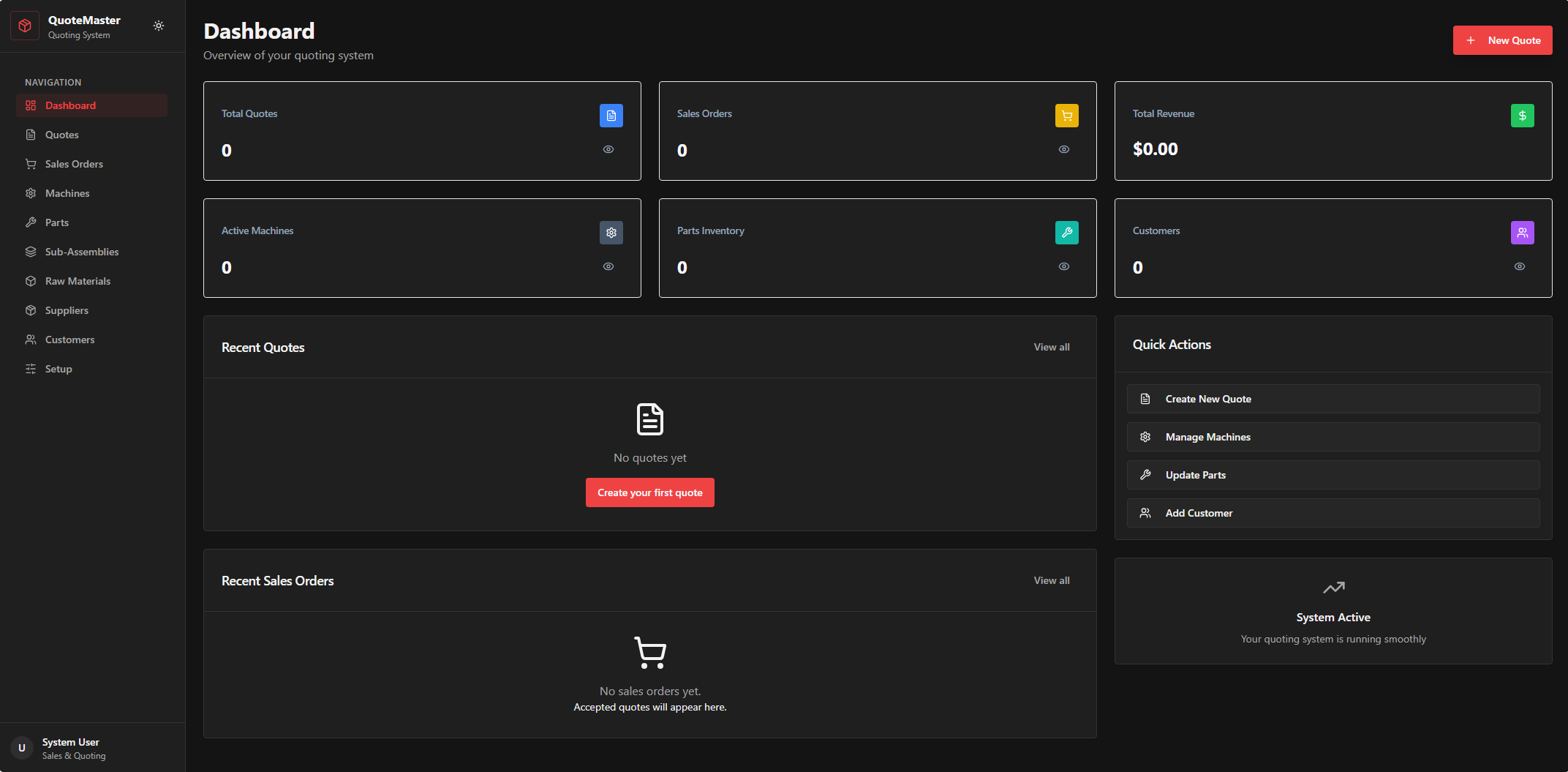Click the large cart icon in Recent Sales Orders
Image resolution: width=1568 pixels, height=772 pixels.
pyautogui.click(x=650, y=653)
